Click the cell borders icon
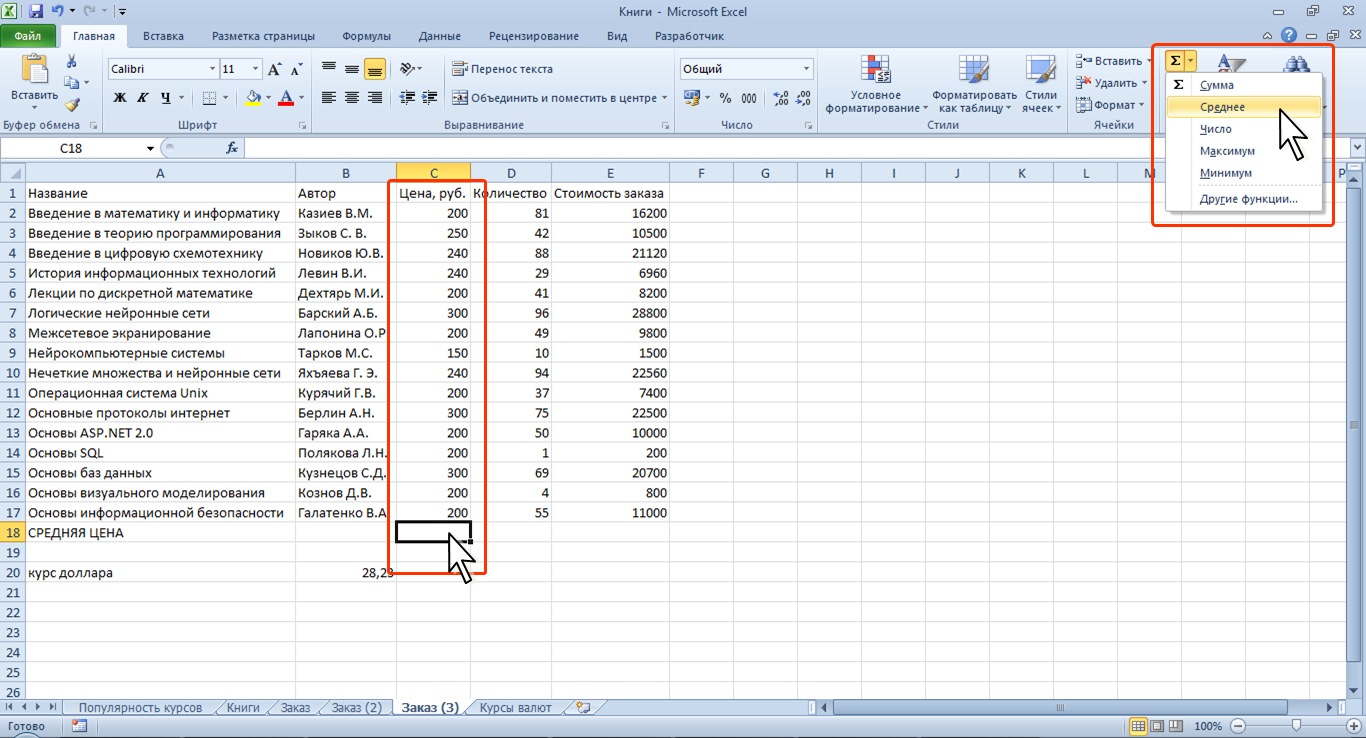Screen dimensions: 1366x738 [209, 98]
